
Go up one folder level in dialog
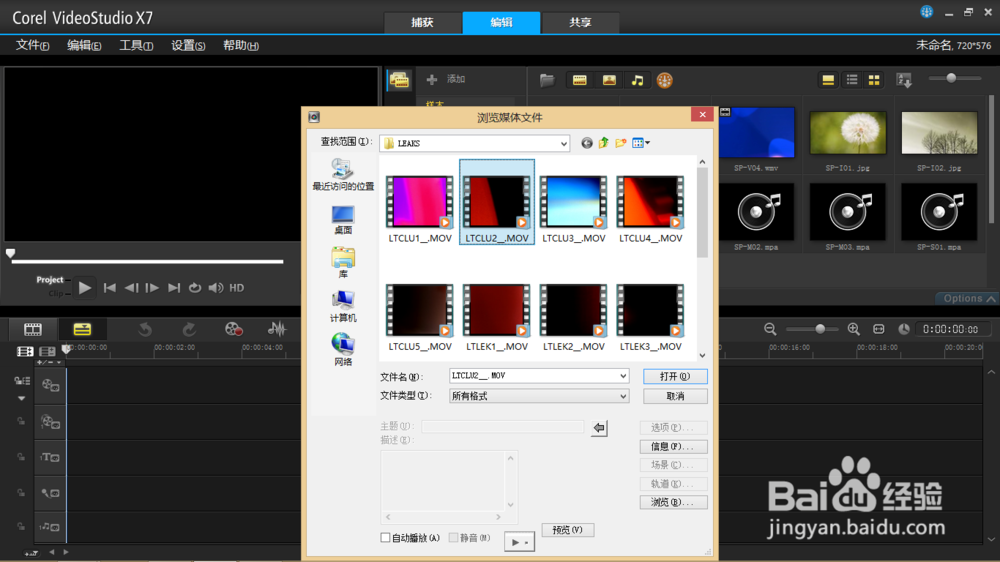(603, 143)
